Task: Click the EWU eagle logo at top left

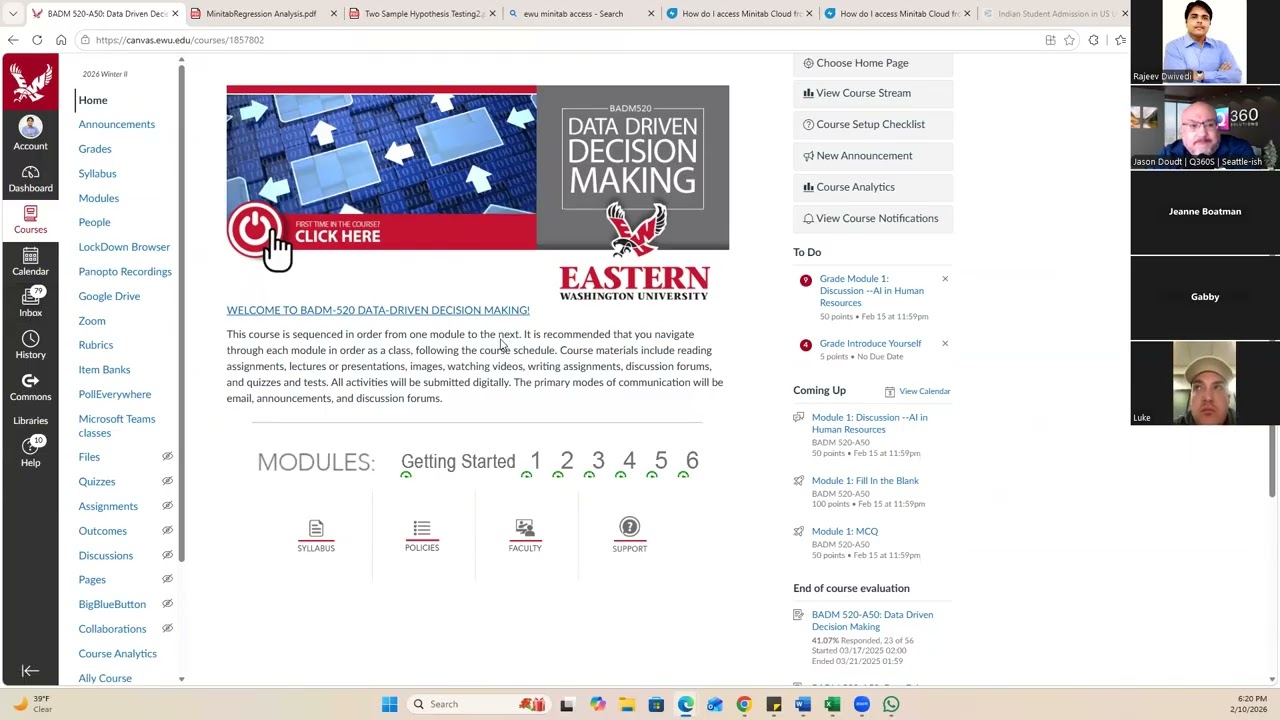Action: tap(30, 82)
